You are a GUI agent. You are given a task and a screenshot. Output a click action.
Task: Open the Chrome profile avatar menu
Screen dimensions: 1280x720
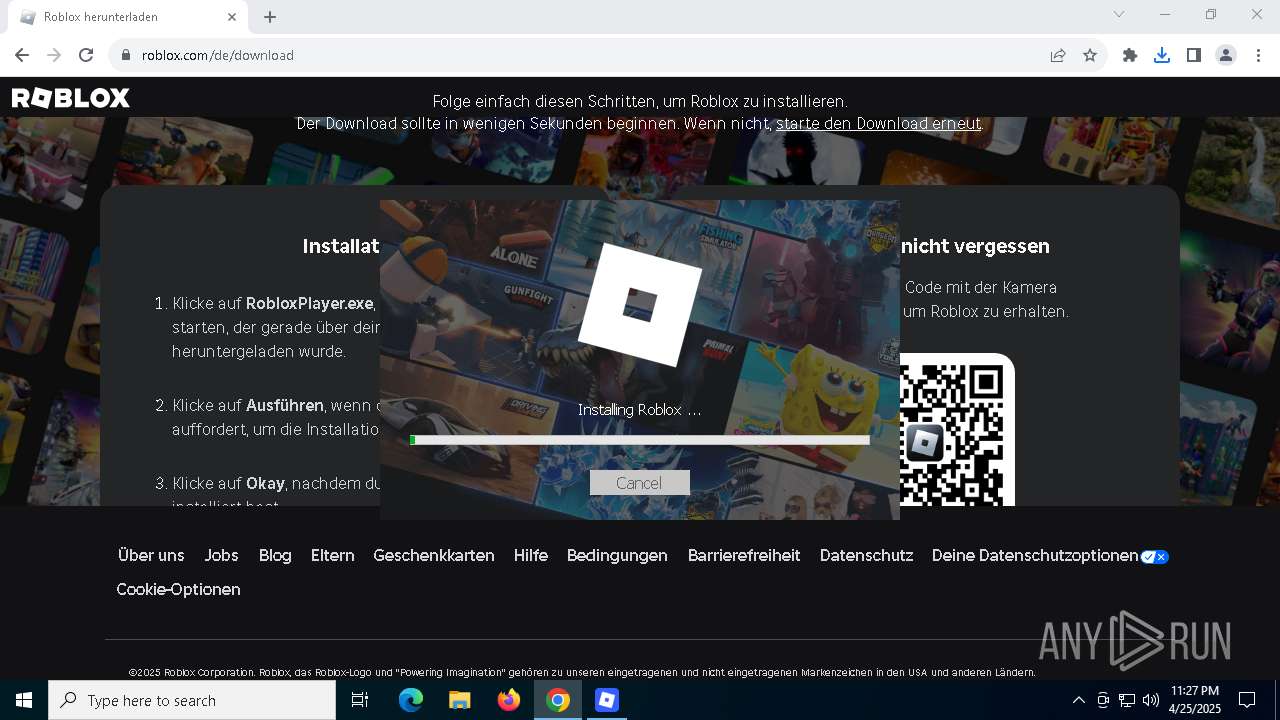tap(1226, 55)
